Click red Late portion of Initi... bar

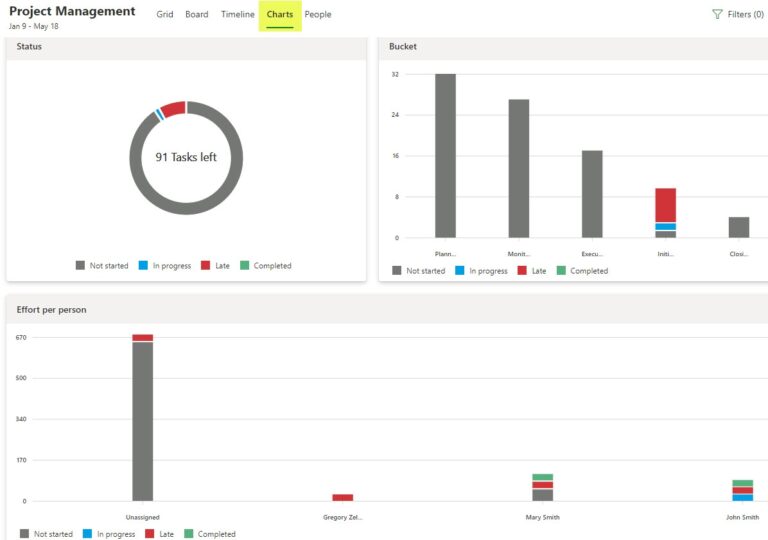[666, 205]
